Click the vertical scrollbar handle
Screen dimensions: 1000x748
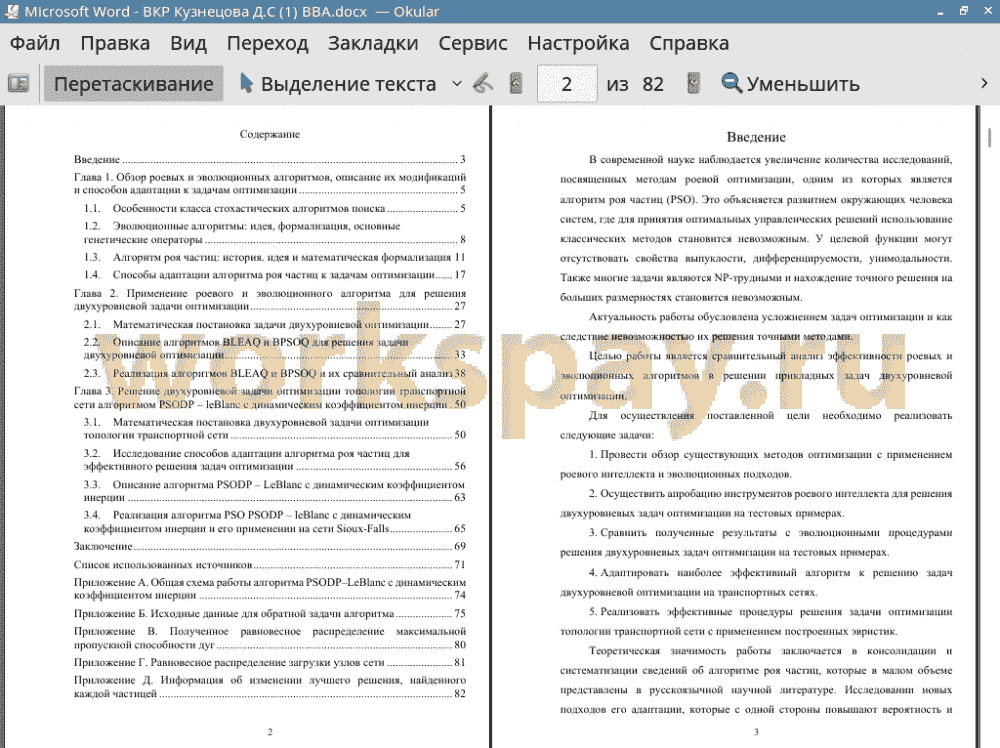pyautogui.click(x=989, y=138)
